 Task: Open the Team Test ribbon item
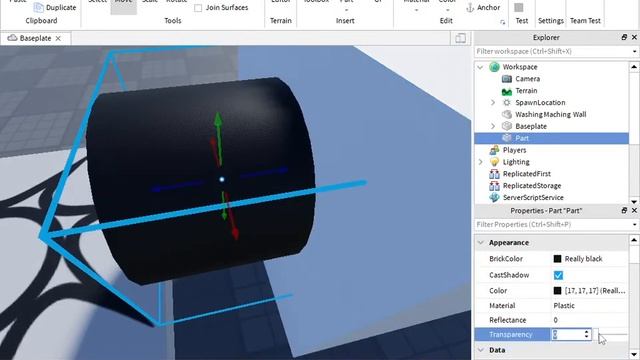point(585,20)
